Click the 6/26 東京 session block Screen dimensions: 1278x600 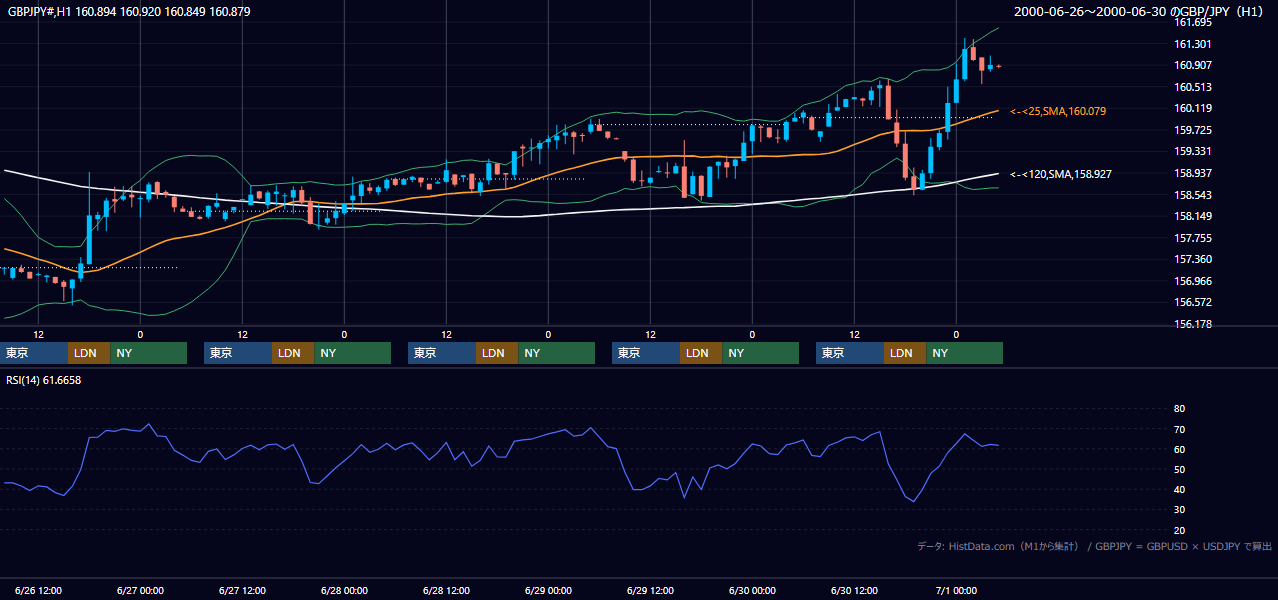34,353
